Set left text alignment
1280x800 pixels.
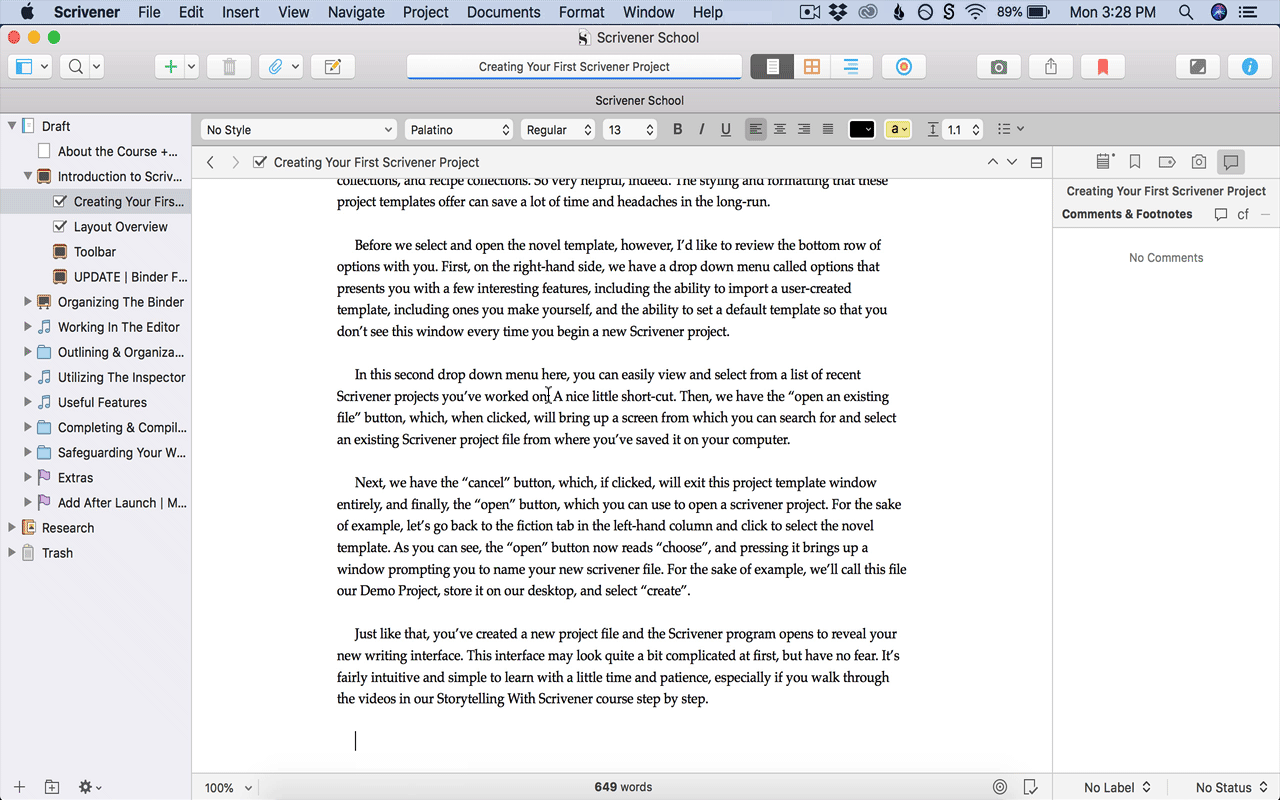coord(756,130)
